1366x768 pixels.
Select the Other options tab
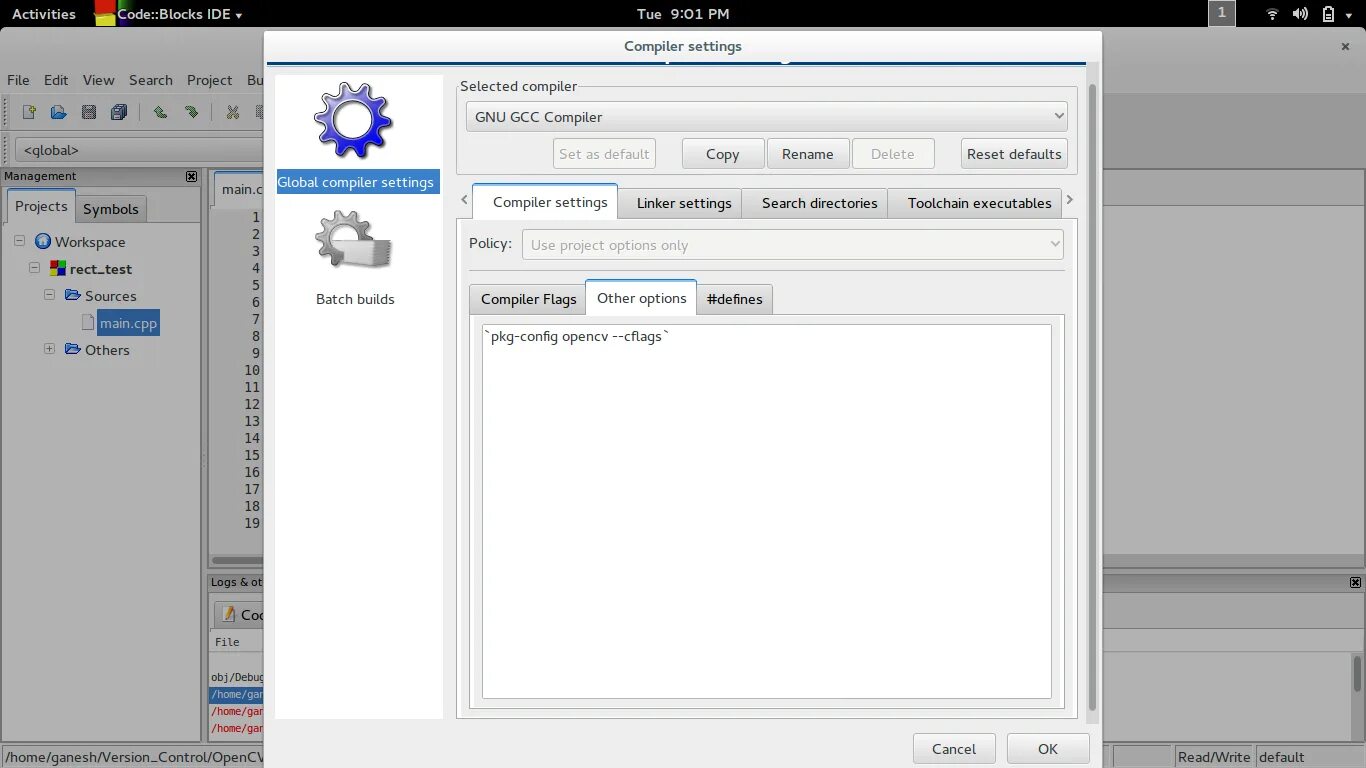click(641, 298)
